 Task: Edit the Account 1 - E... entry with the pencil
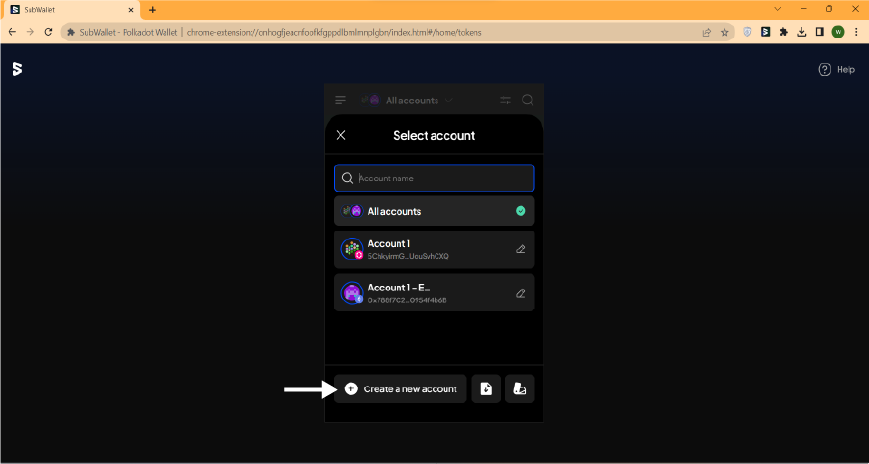tap(520, 294)
